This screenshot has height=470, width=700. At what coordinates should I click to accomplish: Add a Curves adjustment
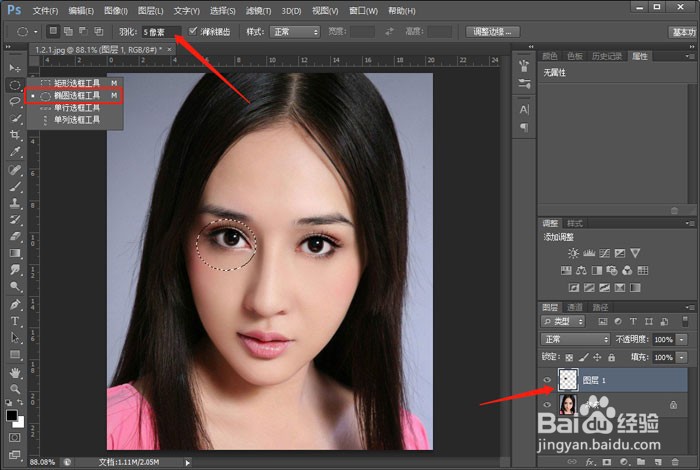604,254
